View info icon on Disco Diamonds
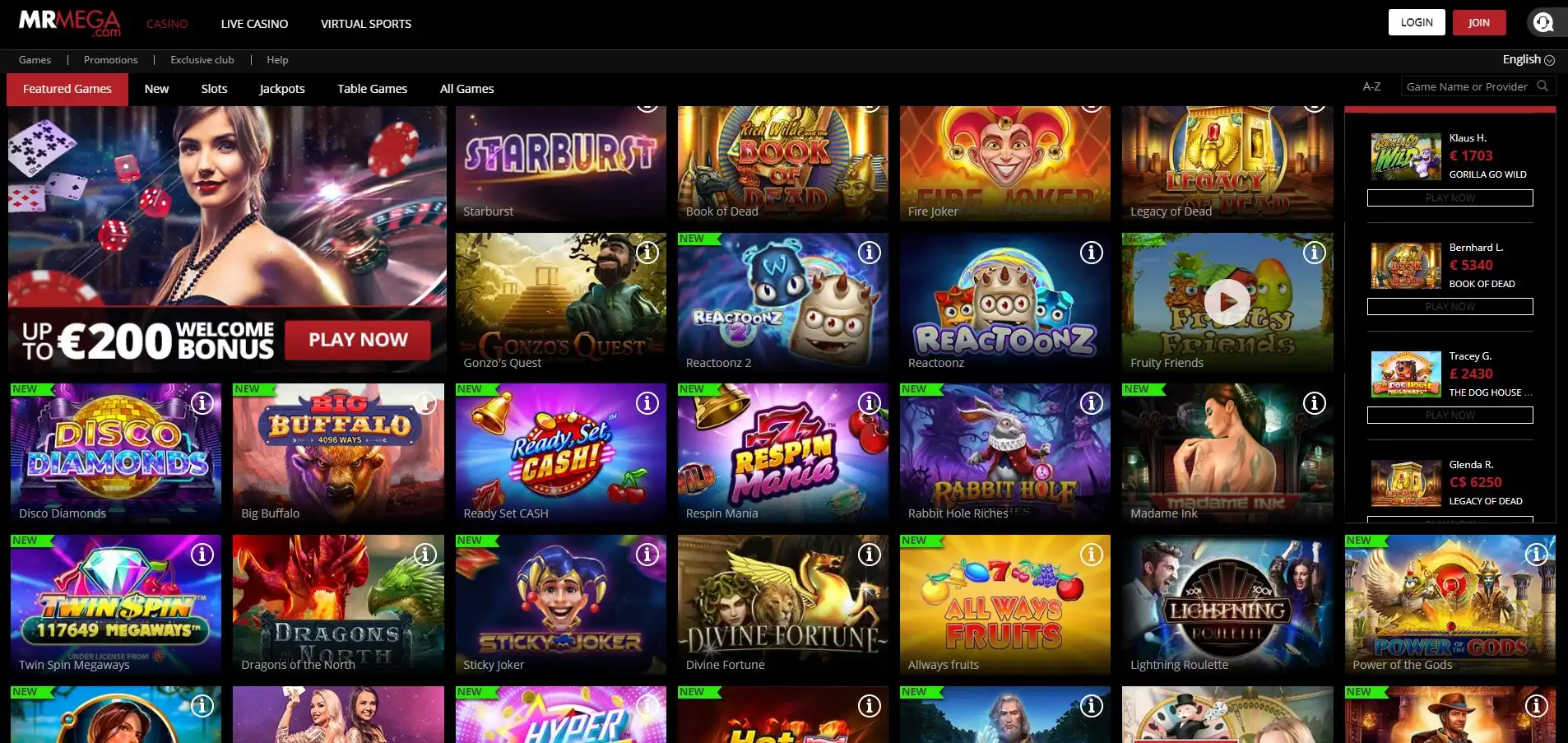This screenshot has width=1568, height=743. pos(202,403)
